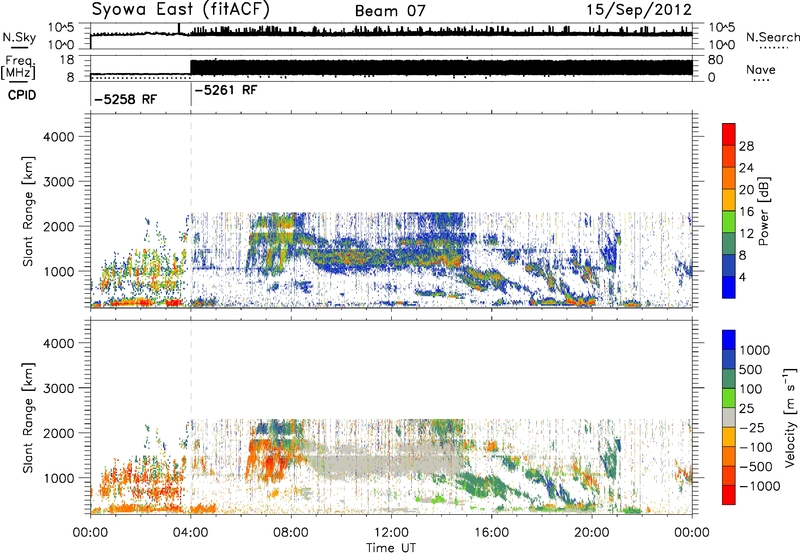Click the 'Syowa East (fitACF)' plot title
Viewport: 800px width, 554px height.
[181, 10]
